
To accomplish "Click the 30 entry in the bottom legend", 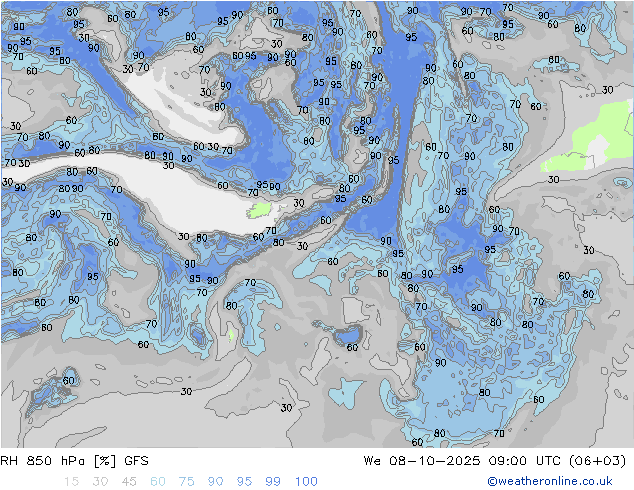I will (100, 482).
